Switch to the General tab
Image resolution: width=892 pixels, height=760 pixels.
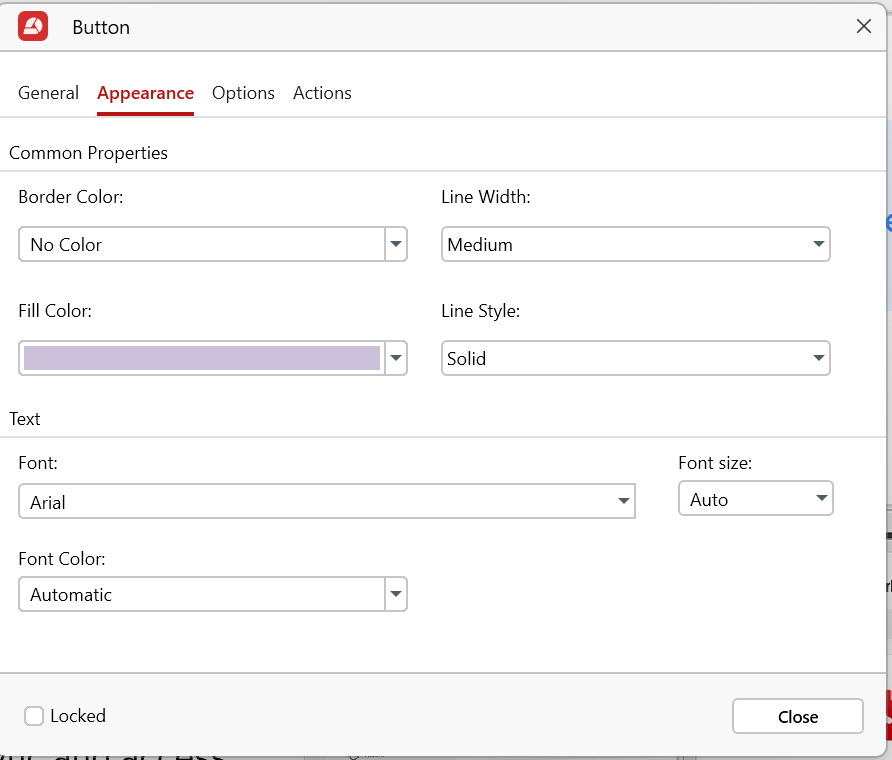(x=48, y=93)
